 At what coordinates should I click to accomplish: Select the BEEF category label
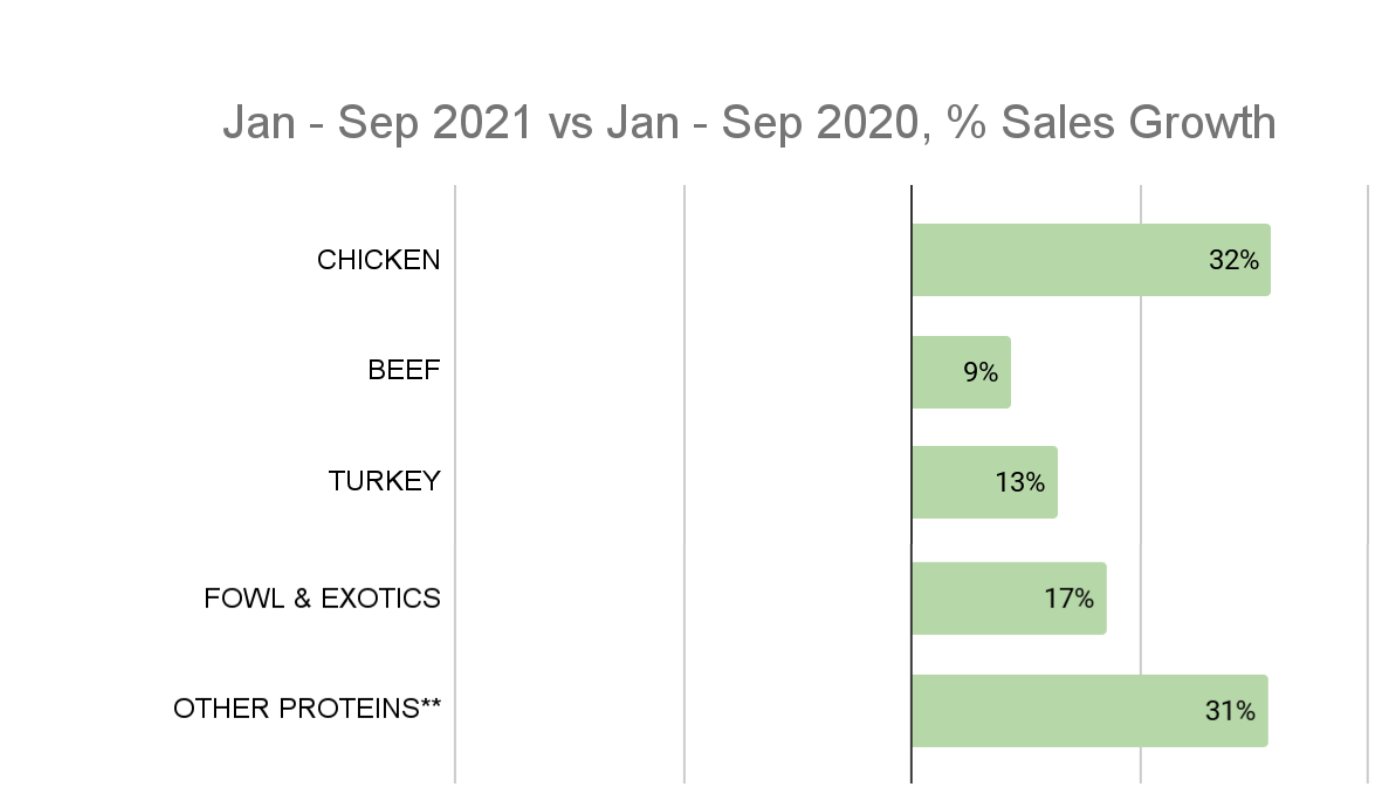(x=404, y=371)
